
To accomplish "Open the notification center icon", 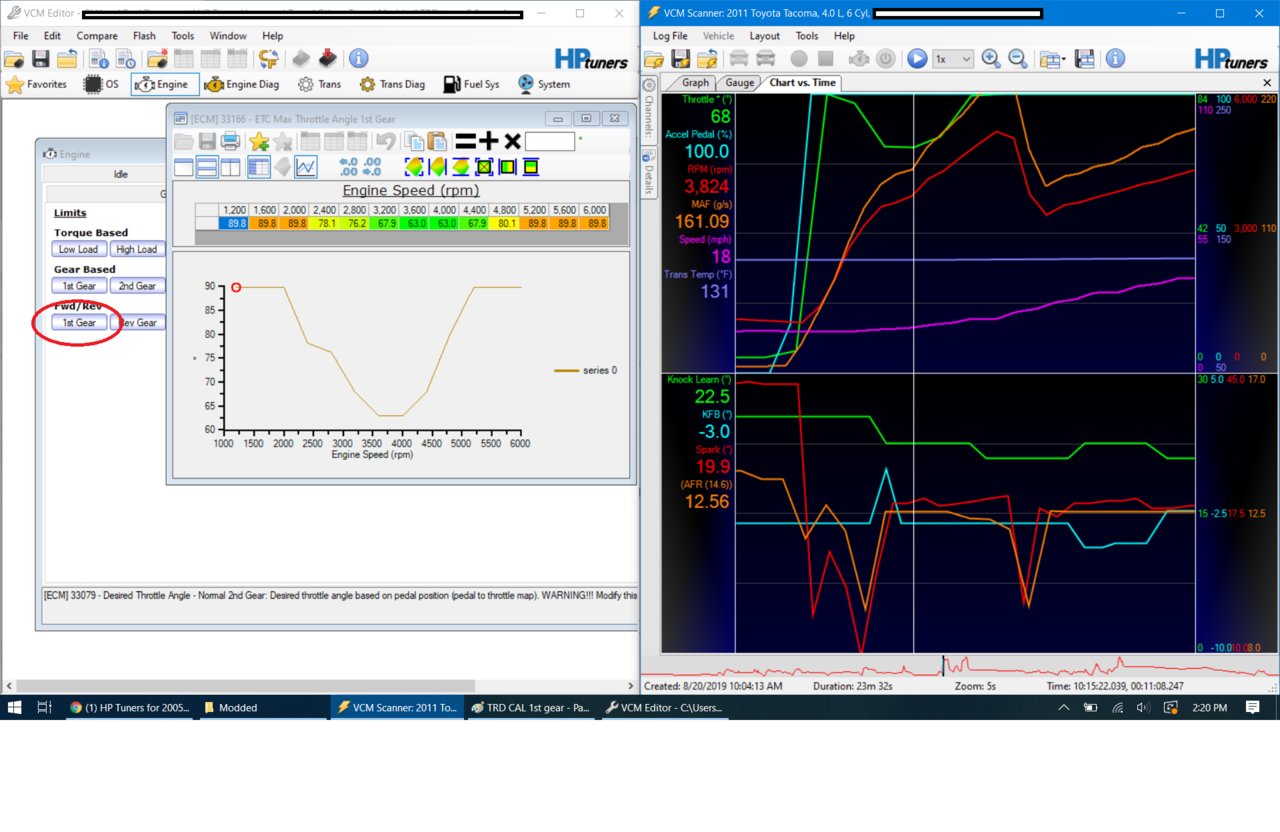I will tap(1252, 707).
